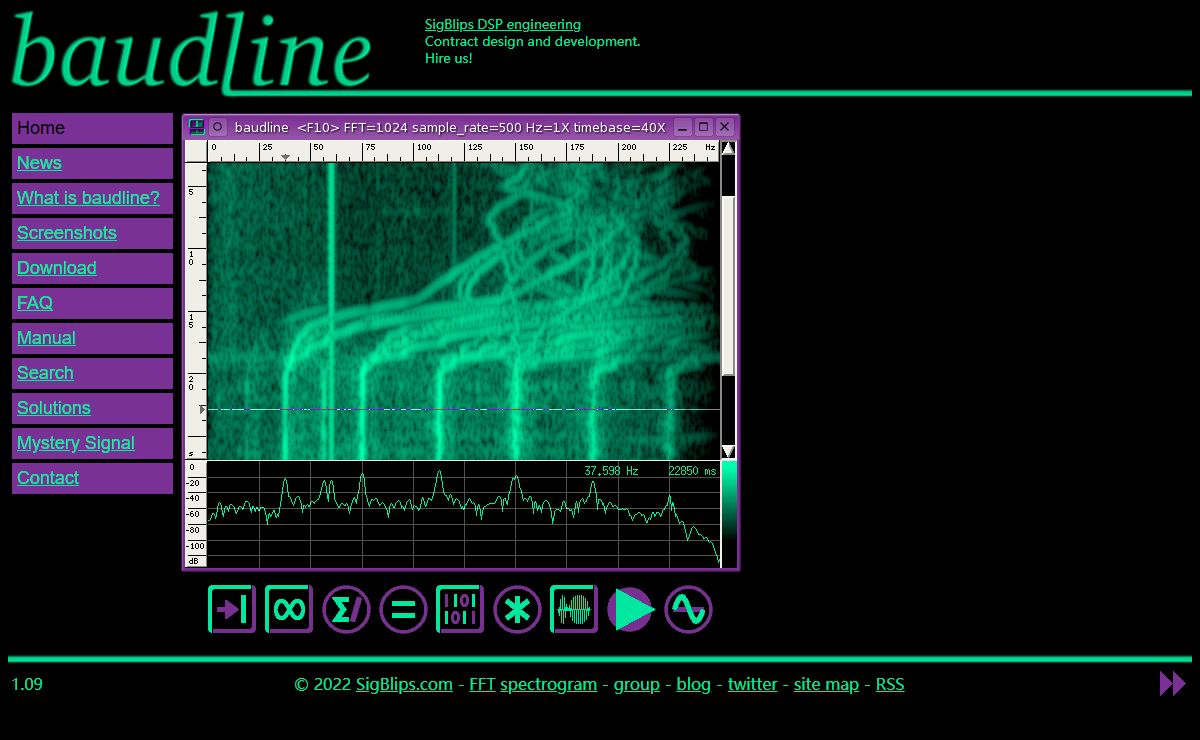Click the sigma slash icon

tap(346, 609)
